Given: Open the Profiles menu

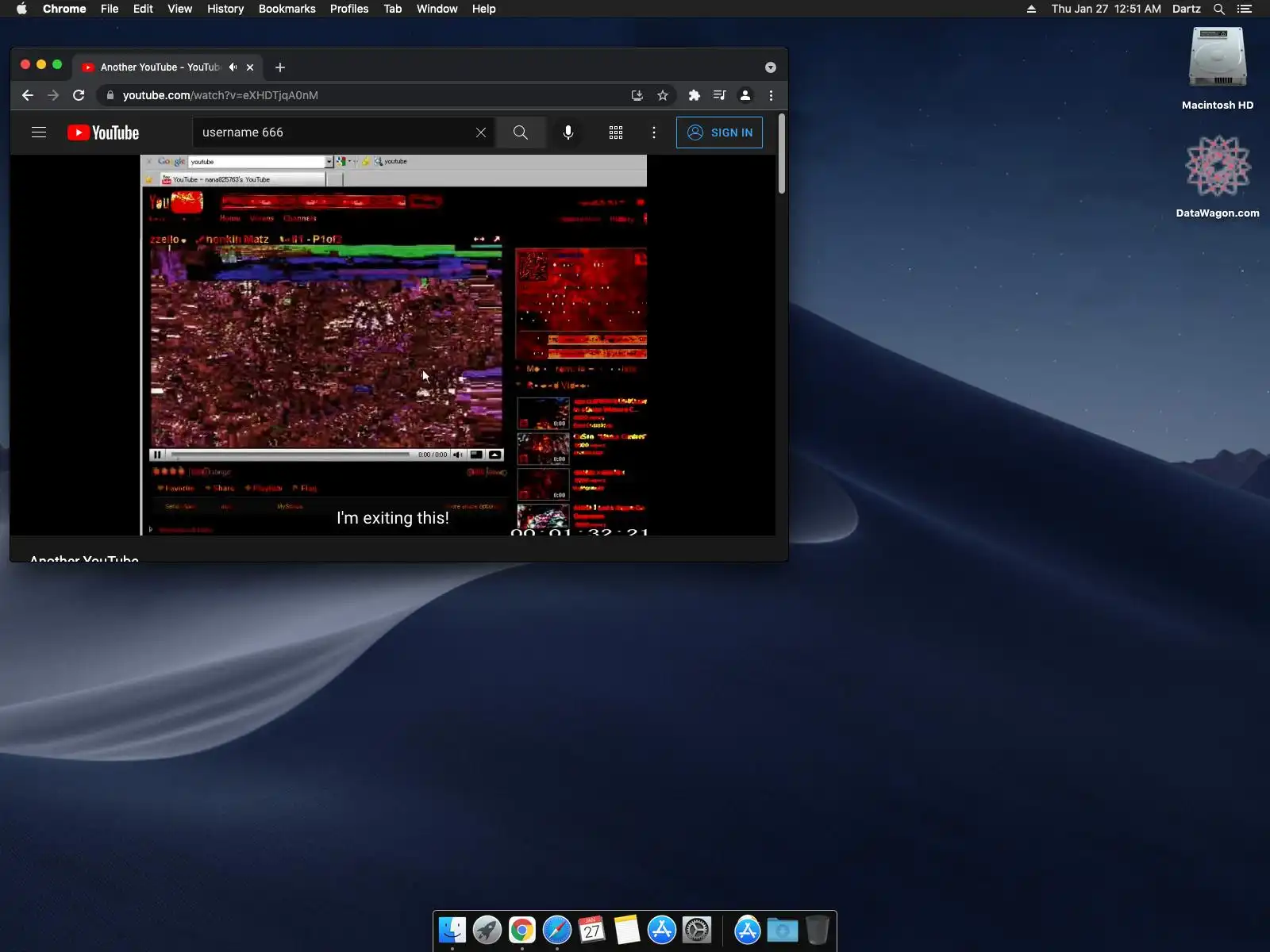Looking at the screenshot, I should (x=349, y=9).
